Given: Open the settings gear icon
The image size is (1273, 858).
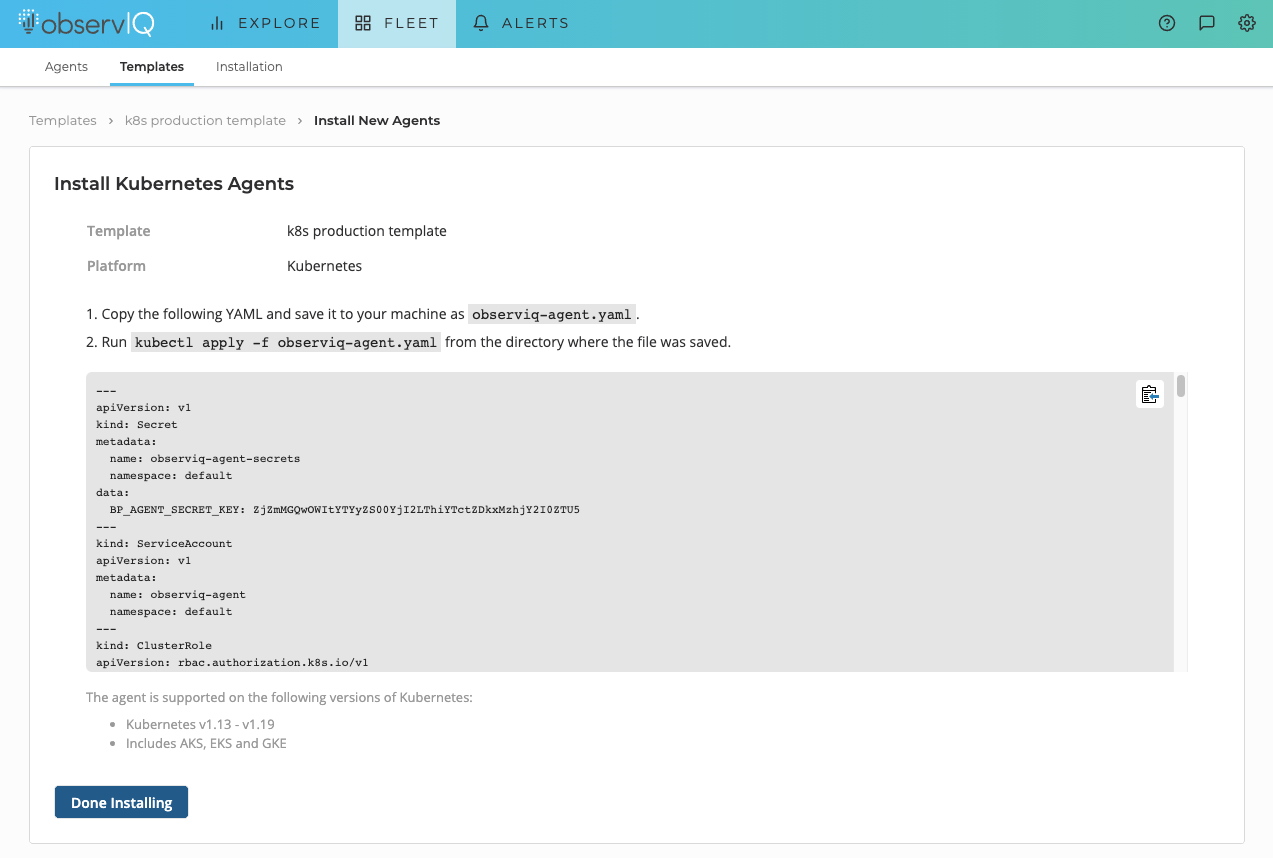Looking at the screenshot, I should (x=1247, y=23).
